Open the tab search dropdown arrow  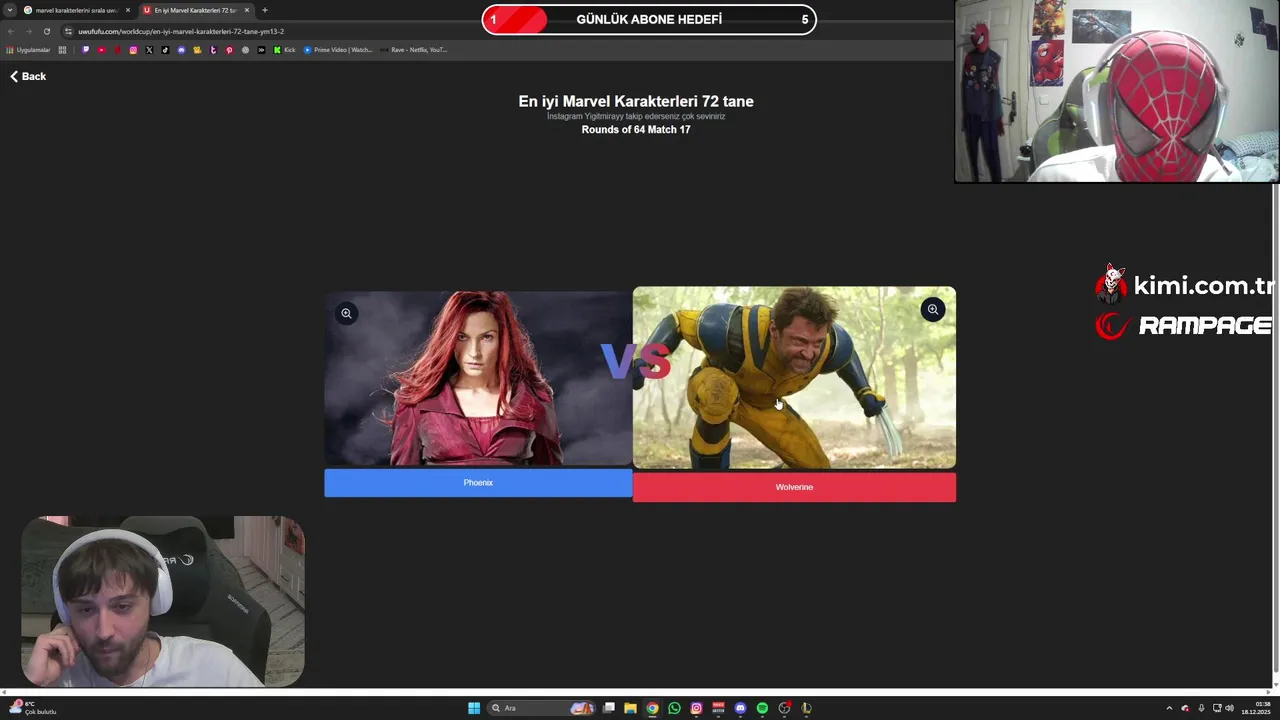click(x=10, y=10)
